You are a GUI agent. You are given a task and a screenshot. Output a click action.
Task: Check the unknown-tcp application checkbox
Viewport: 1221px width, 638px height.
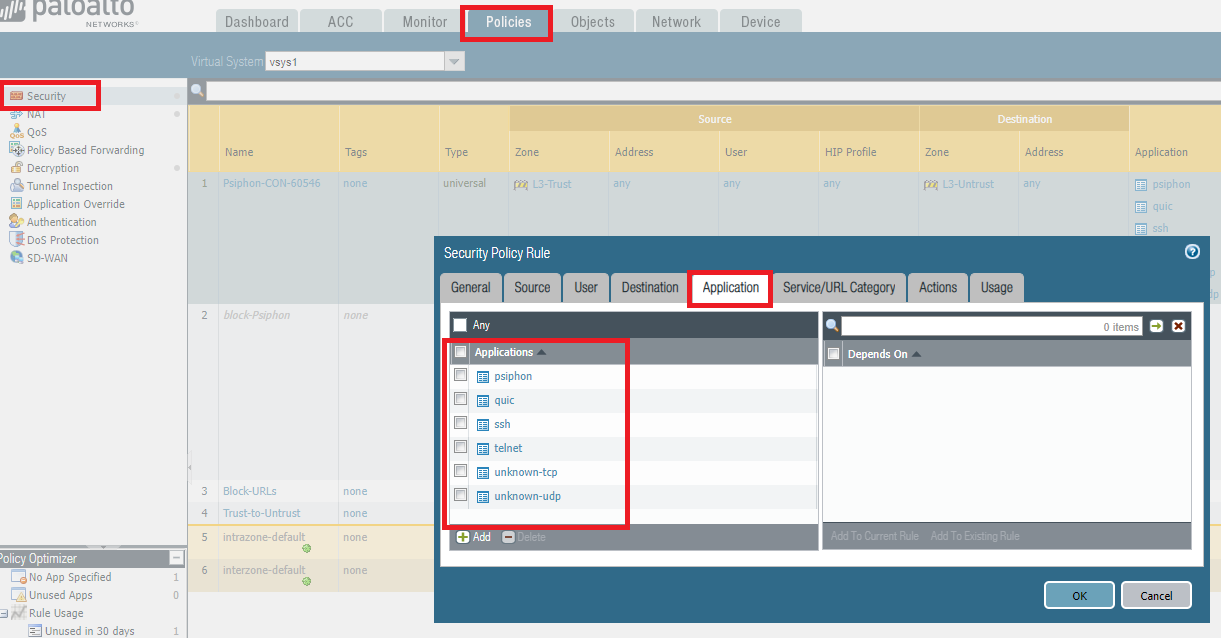(460, 471)
